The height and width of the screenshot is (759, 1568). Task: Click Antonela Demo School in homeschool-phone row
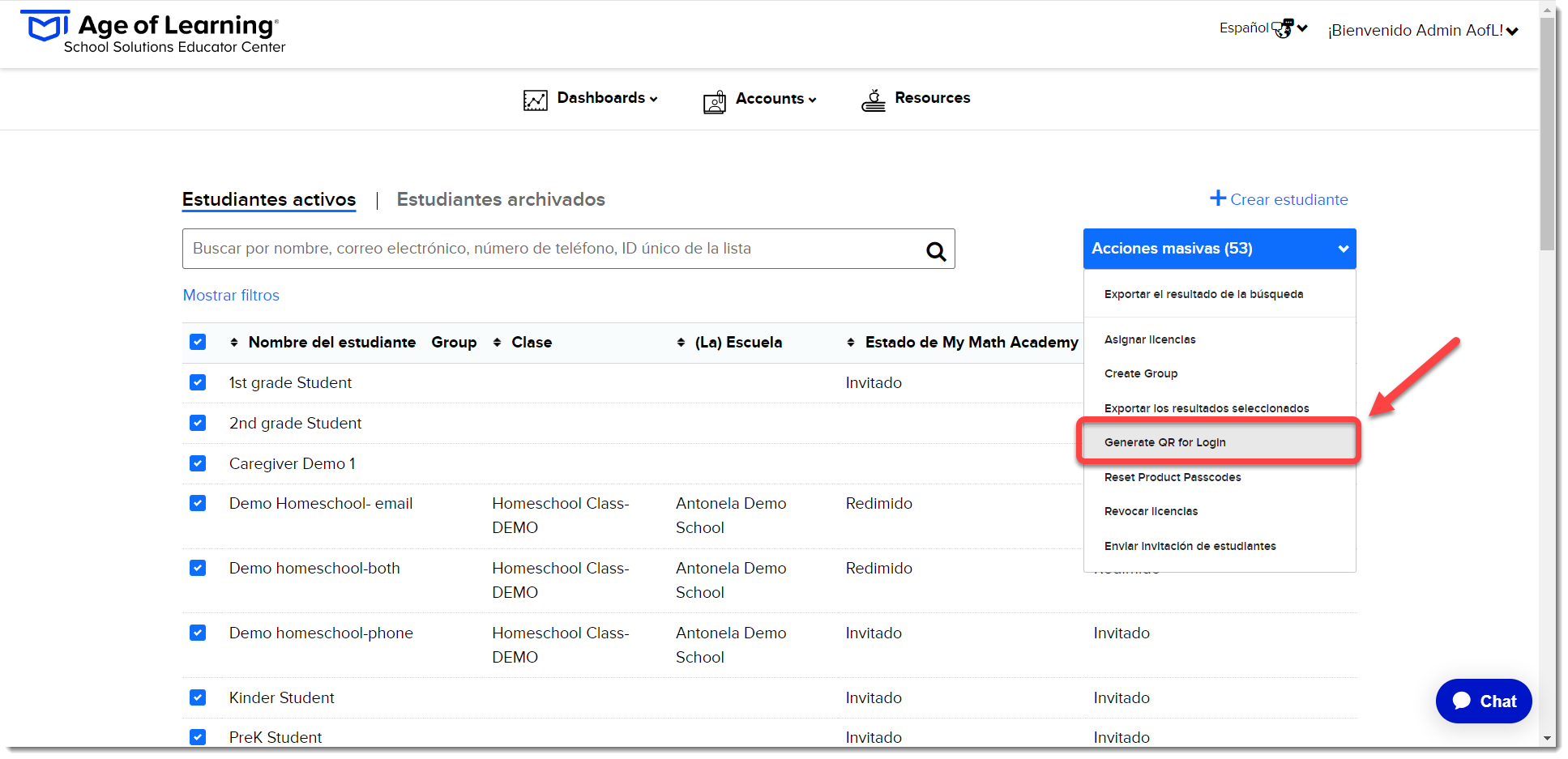pyautogui.click(x=731, y=645)
